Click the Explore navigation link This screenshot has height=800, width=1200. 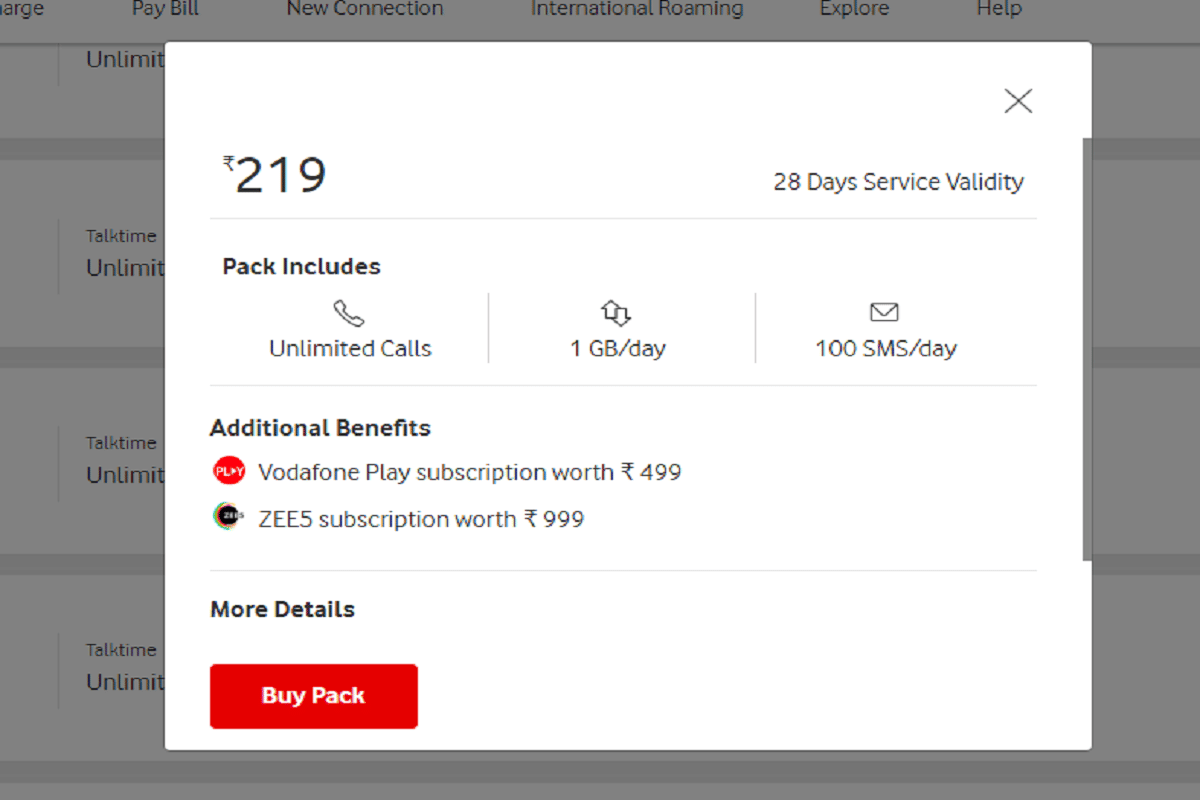coord(854,9)
